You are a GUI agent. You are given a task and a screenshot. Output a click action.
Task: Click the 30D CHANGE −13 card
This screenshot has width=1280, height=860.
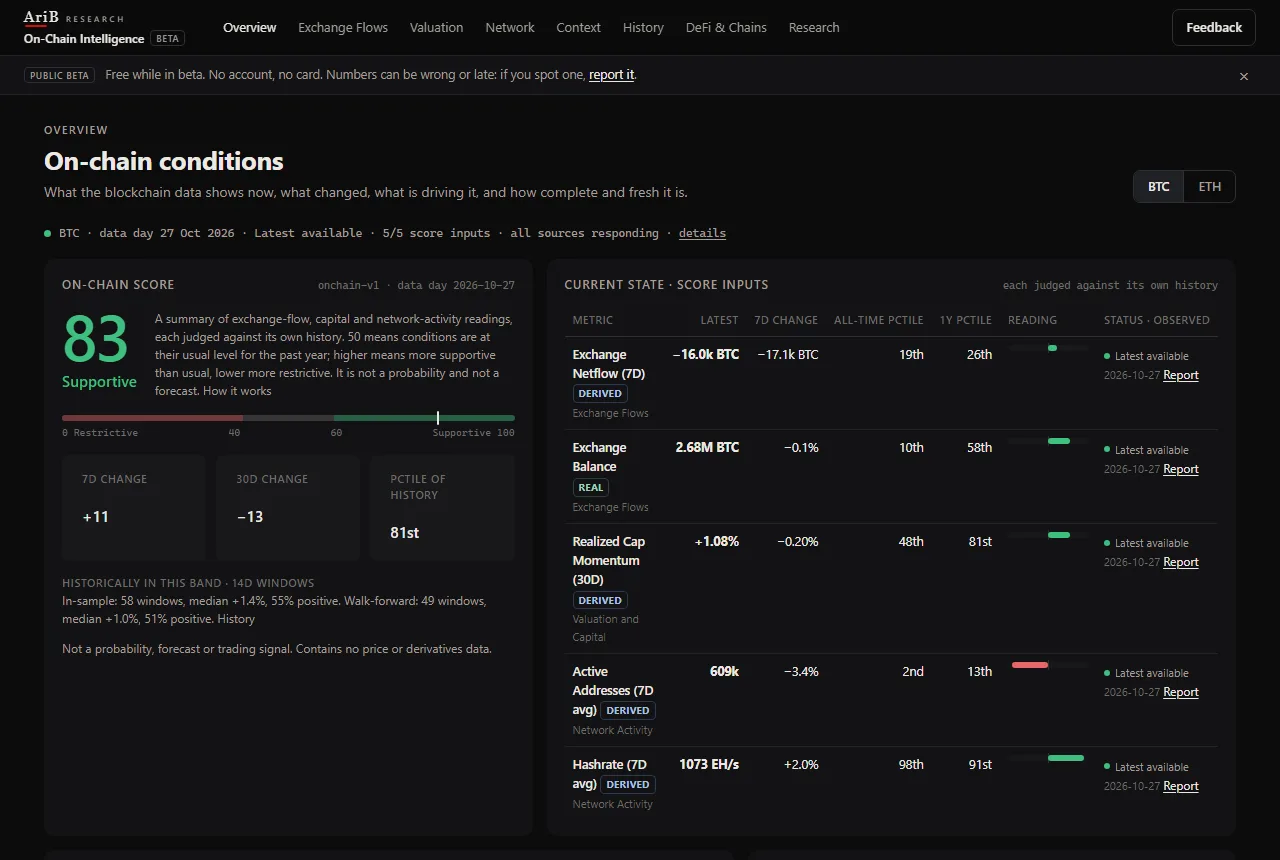pyautogui.click(x=288, y=507)
